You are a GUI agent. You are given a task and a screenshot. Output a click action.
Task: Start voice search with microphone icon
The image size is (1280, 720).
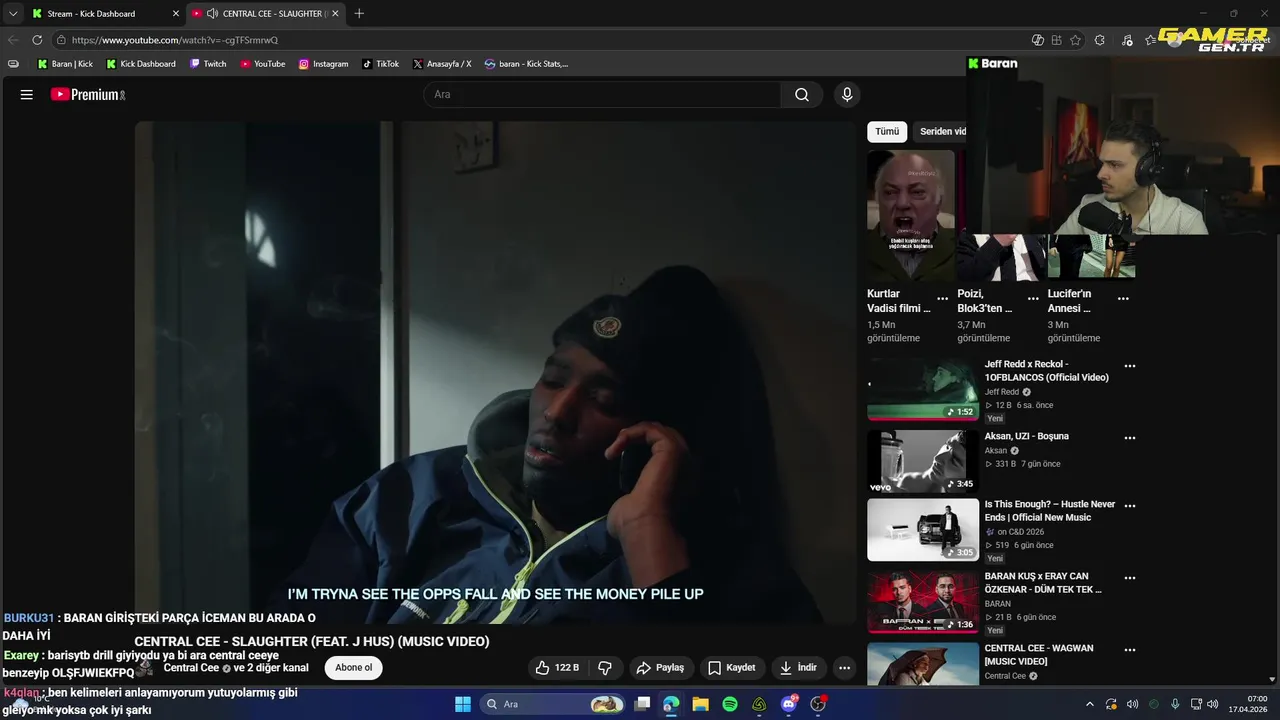[847, 94]
